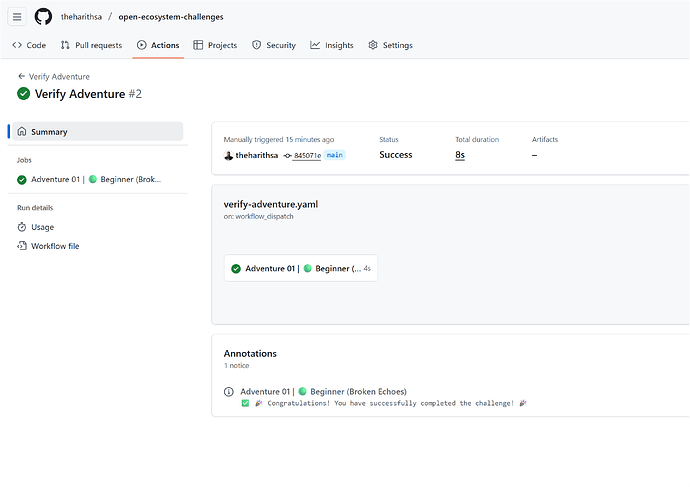690x487 pixels.
Task: Click the Pull requests branch icon
Action: 65,45
